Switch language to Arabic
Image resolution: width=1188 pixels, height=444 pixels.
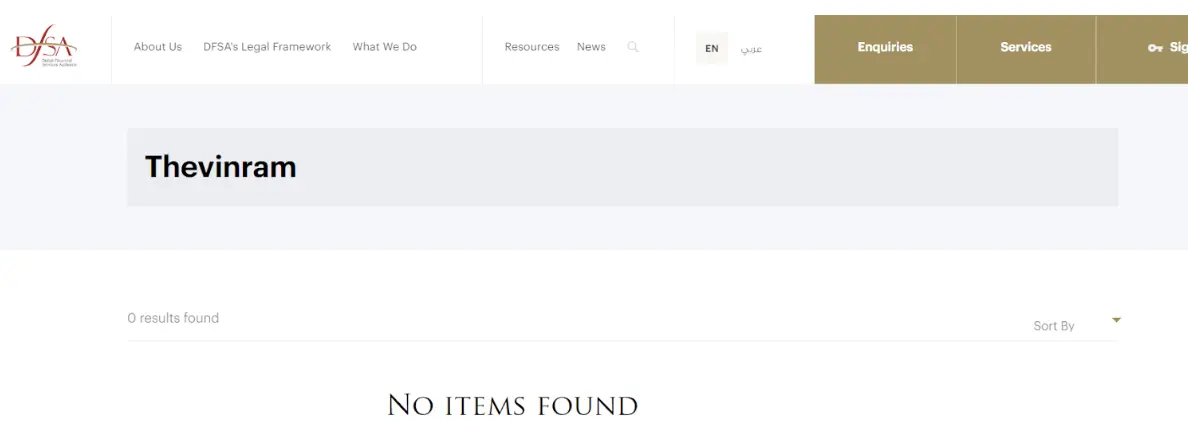pyautogui.click(x=751, y=48)
